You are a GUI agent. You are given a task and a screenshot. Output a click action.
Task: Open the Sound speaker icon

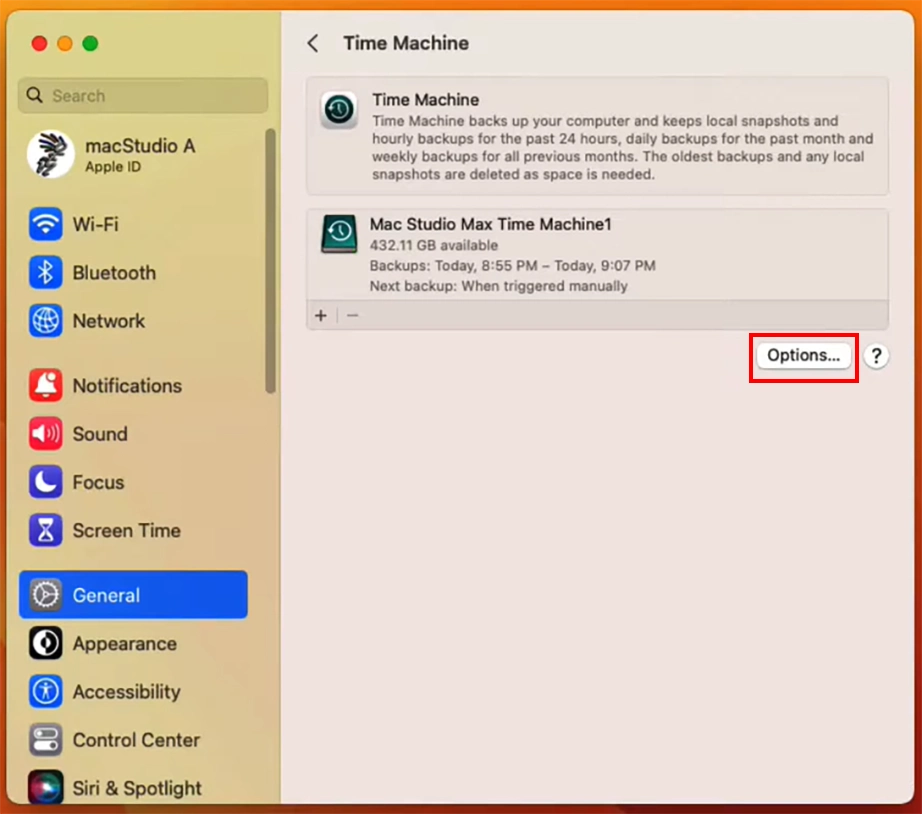click(45, 433)
